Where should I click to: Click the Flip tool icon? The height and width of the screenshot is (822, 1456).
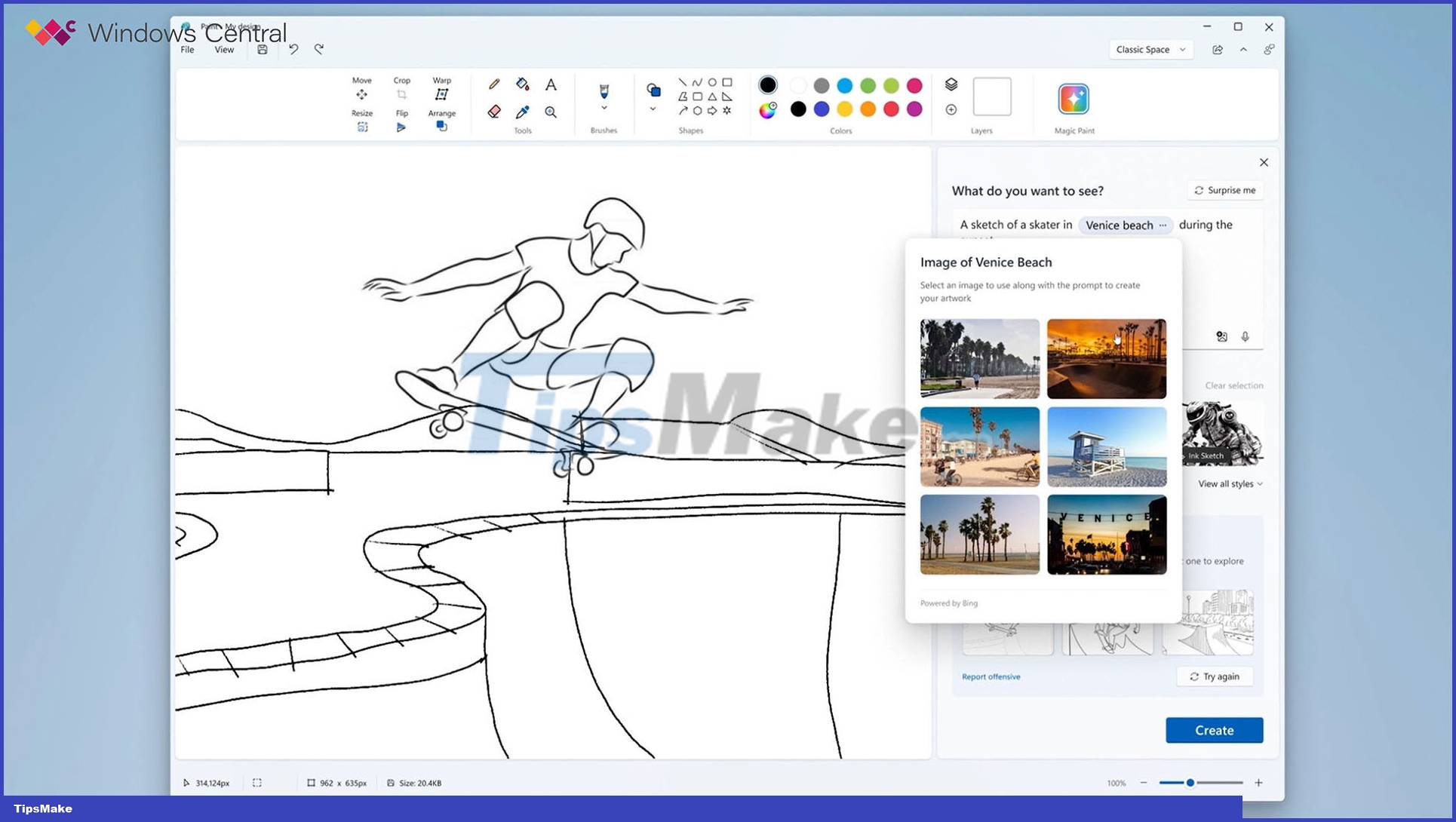(401, 127)
